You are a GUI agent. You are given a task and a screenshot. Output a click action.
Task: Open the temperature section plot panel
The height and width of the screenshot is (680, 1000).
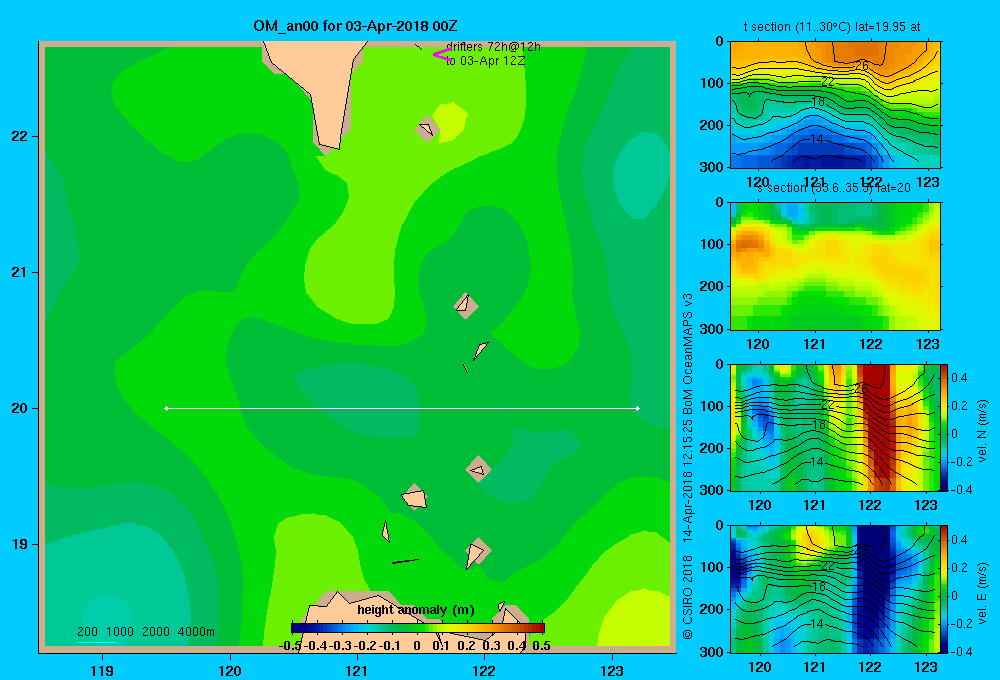tap(835, 105)
